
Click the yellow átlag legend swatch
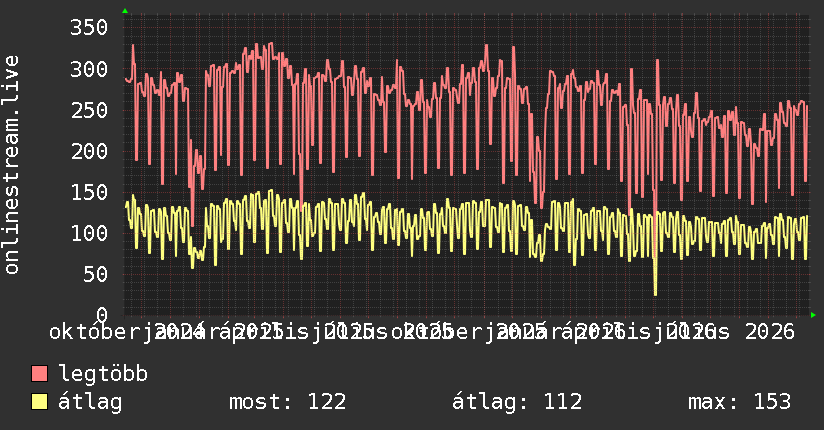[39, 402]
